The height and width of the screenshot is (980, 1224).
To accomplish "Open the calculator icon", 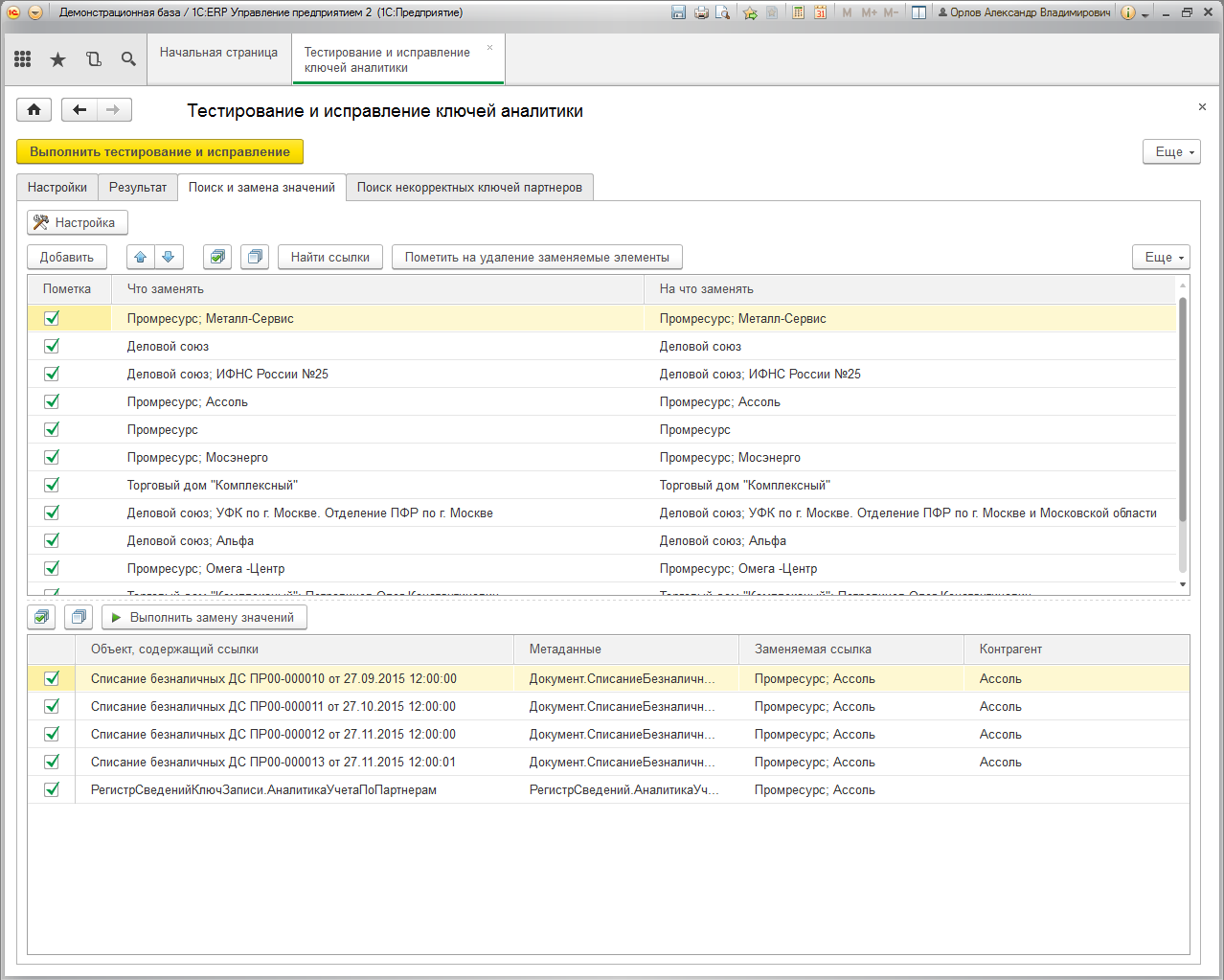I will click(x=798, y=12).
